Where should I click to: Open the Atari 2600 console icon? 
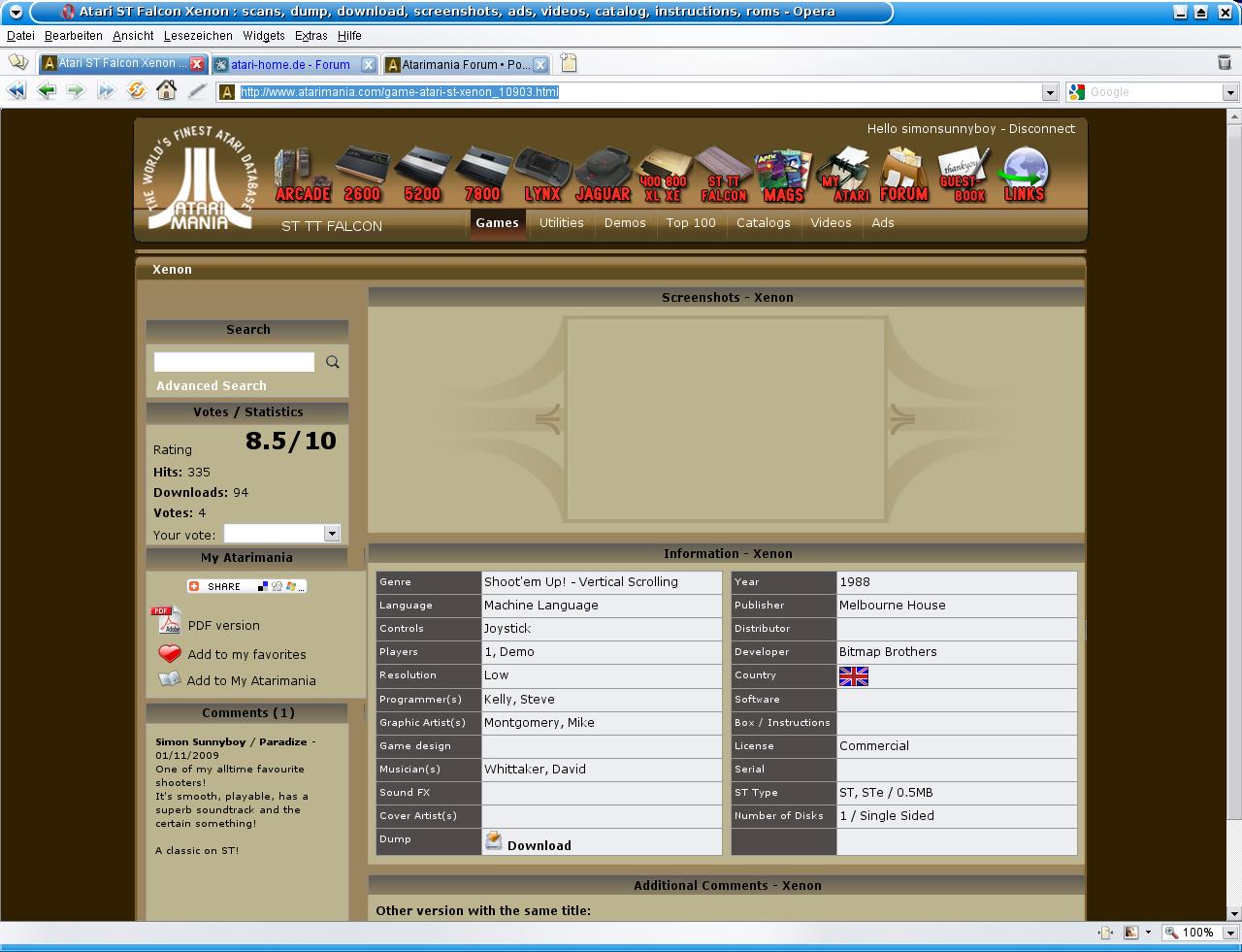pyautogui.click(x=362, y=175)
